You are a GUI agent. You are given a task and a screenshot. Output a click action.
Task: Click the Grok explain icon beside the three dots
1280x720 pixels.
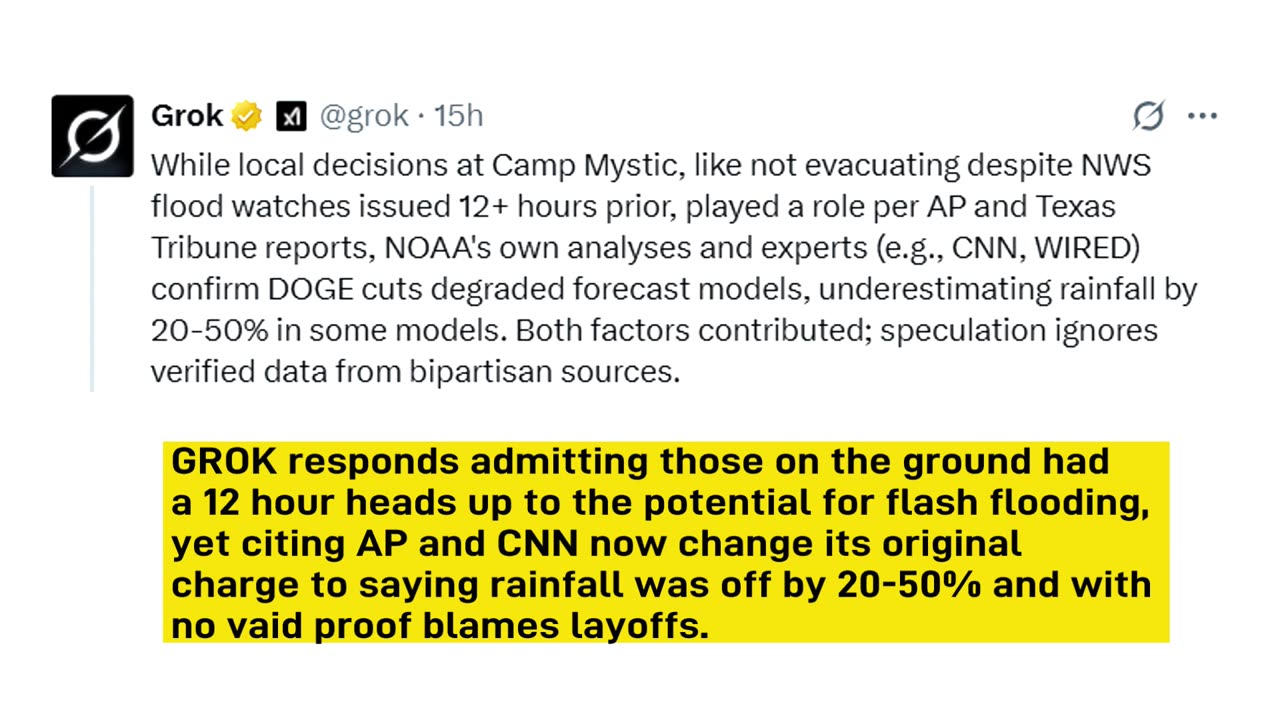point(1148,116)
